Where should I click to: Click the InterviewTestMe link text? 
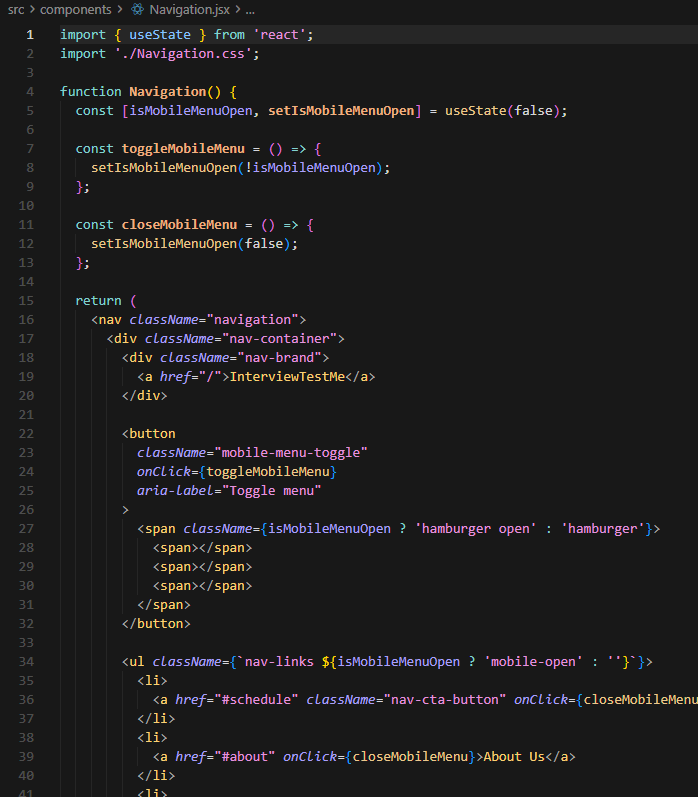(287, 377)
